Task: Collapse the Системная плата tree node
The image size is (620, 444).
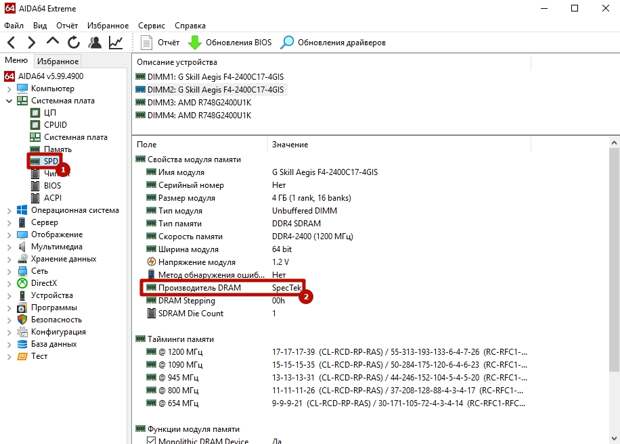Action: point(9,101)
